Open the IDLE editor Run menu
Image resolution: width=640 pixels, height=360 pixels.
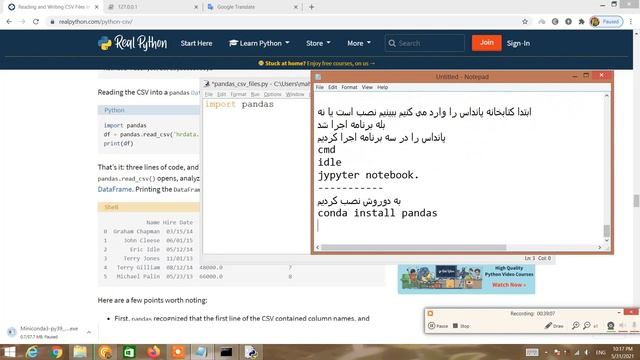pyautogui.click(x=255, y=94)
